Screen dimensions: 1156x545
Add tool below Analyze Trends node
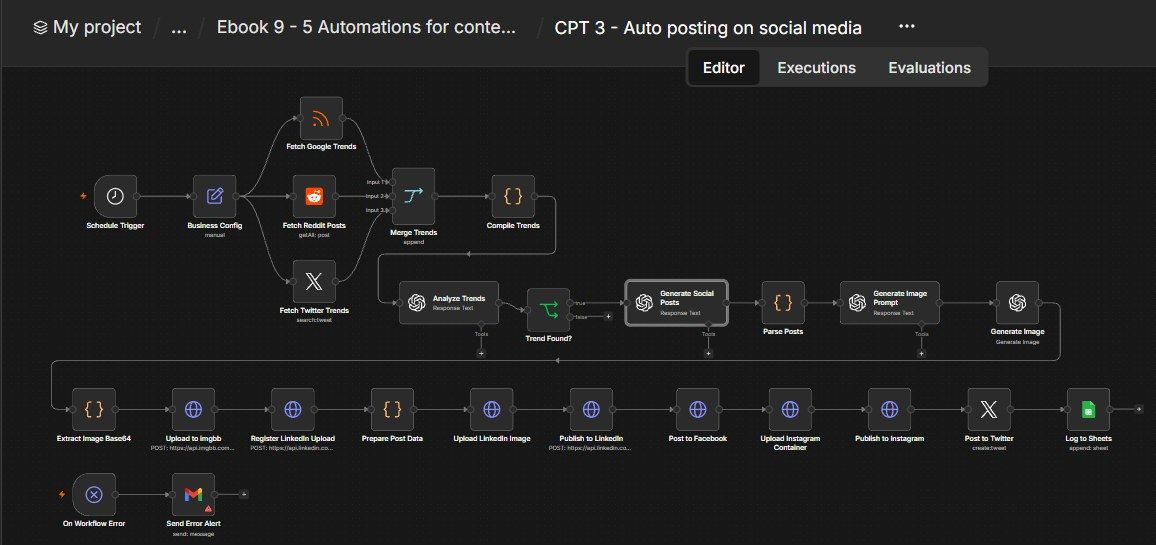[x=481, y=353]
